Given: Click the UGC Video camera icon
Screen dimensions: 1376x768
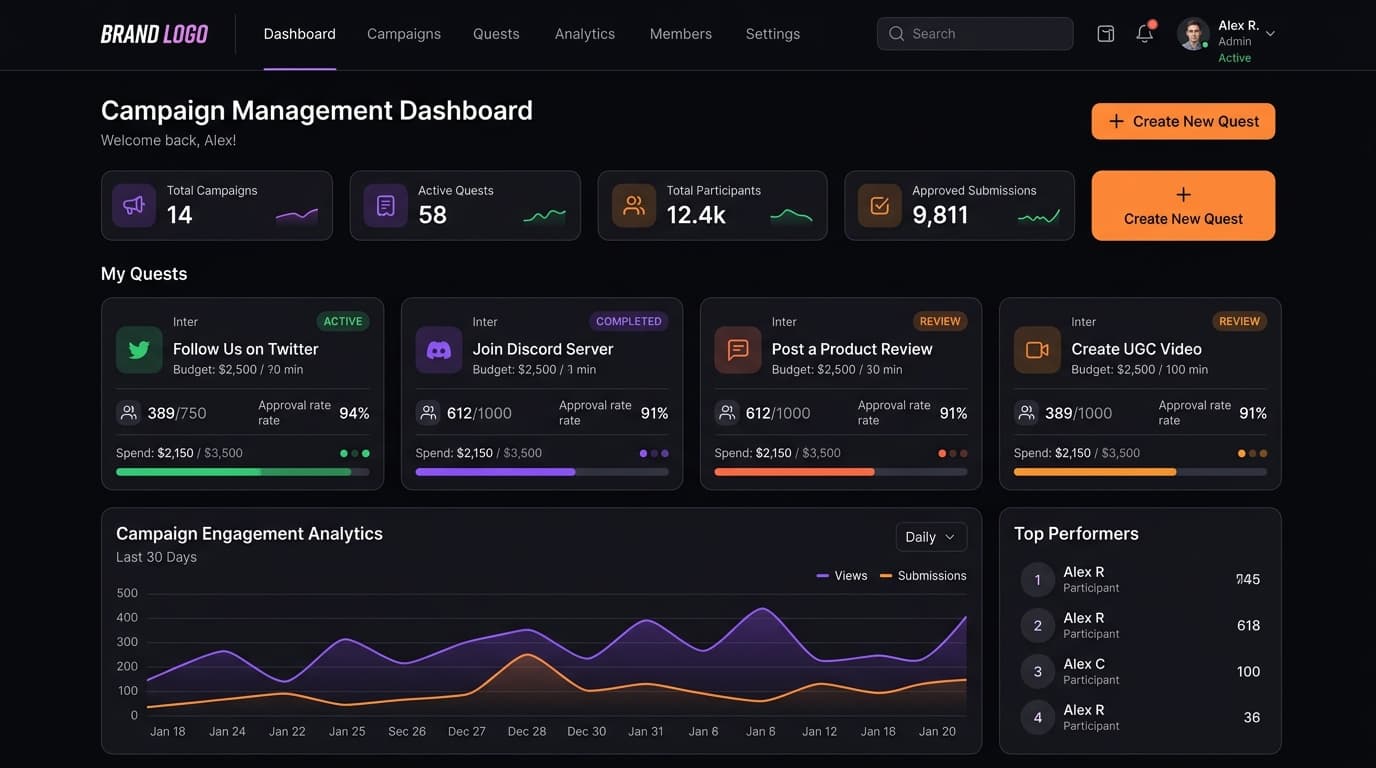Looking at the screenshot, I should (x=1037, y=350).
